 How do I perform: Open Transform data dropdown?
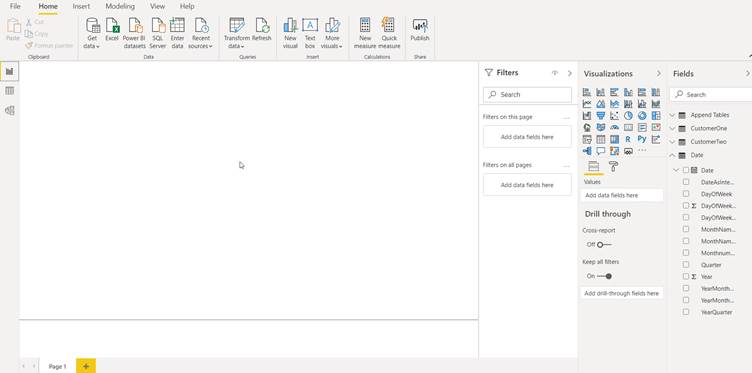point(236,33)
